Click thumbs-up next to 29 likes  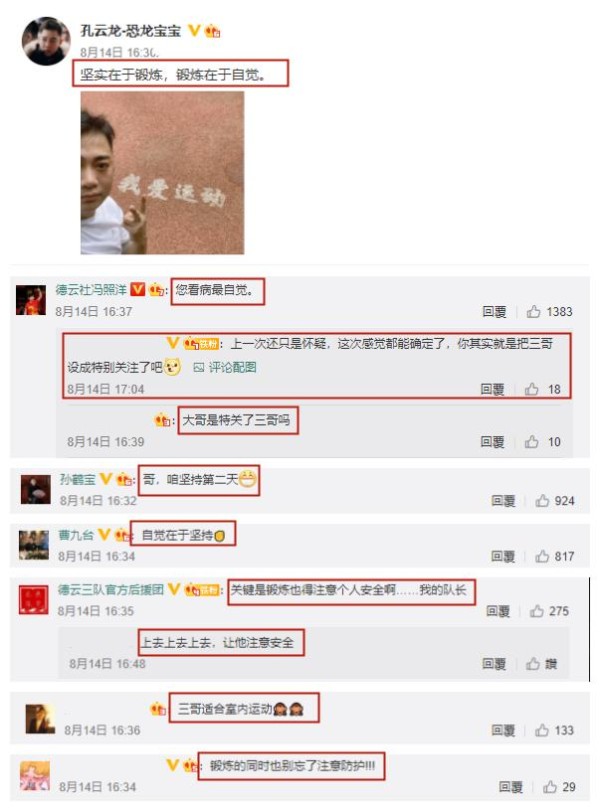coord(549,787)
